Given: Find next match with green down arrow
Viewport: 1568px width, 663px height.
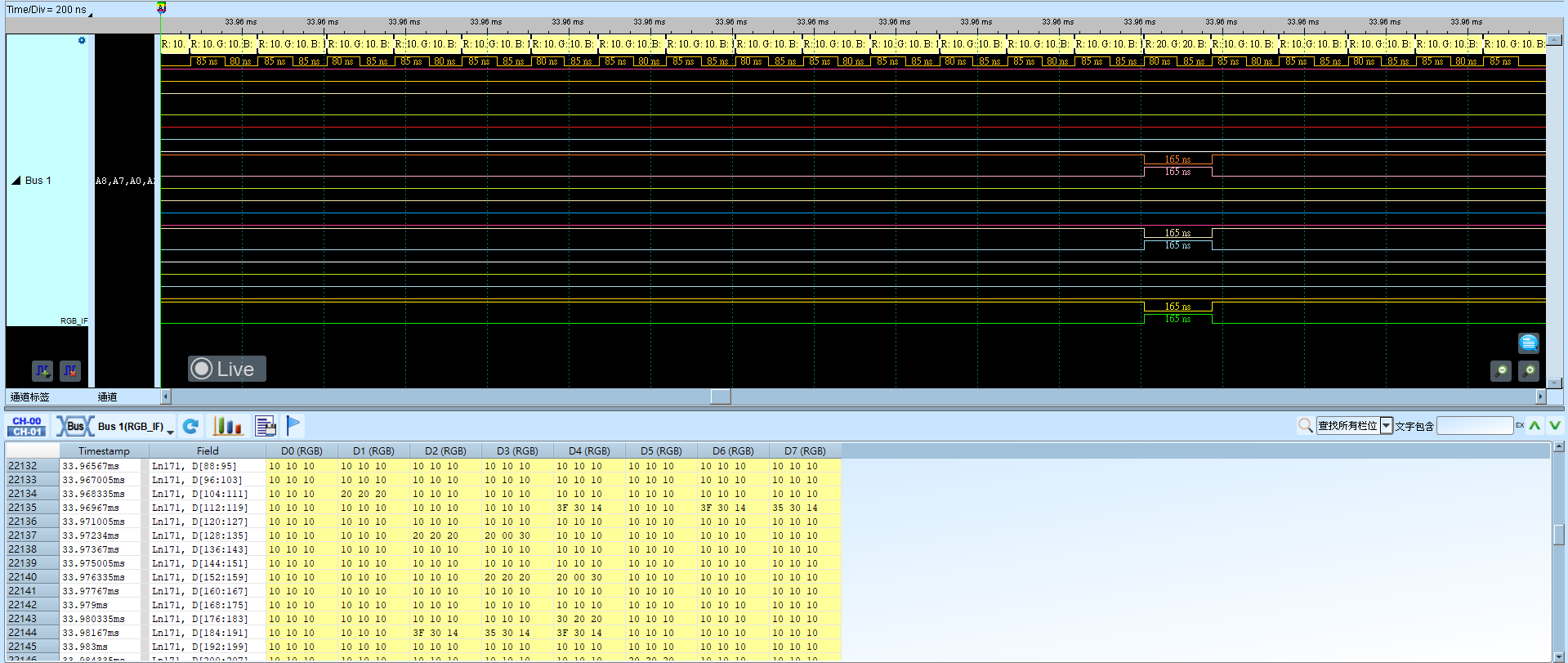Looking at the screenshot, I should (x=1555, y=425).
